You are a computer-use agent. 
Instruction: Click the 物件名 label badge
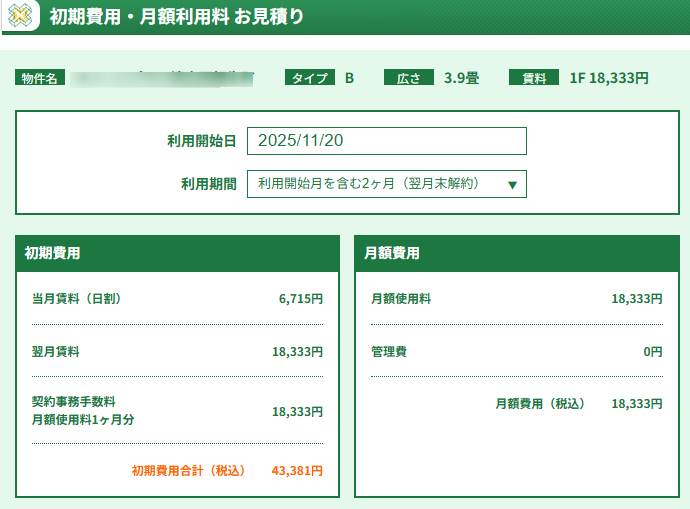[40, 78]
